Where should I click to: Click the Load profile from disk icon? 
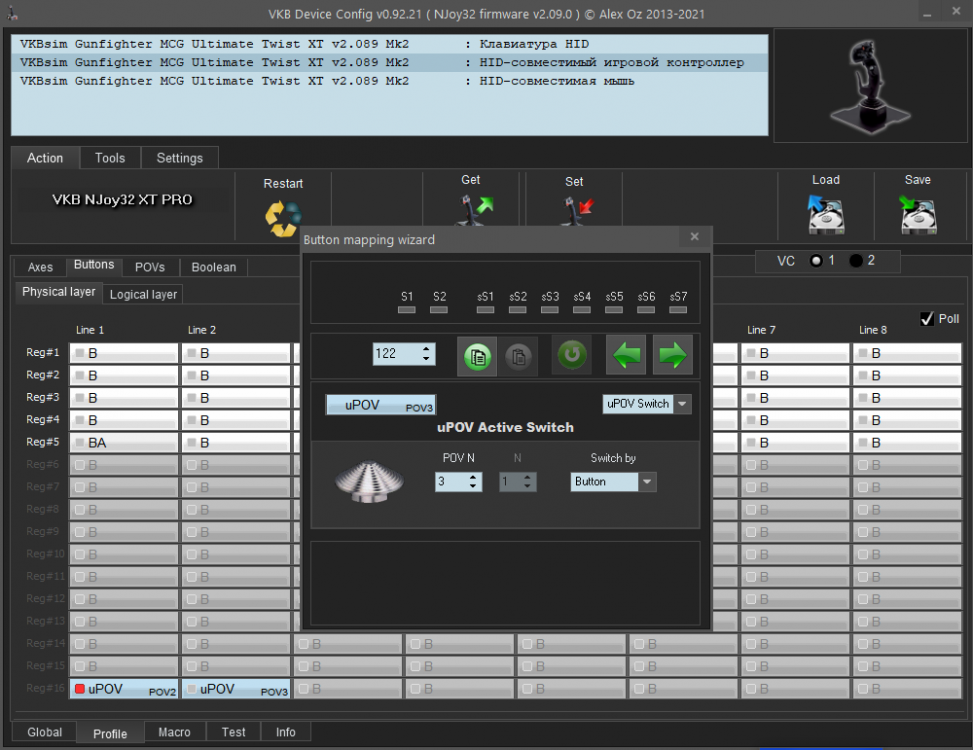click(x=825, y=211)
